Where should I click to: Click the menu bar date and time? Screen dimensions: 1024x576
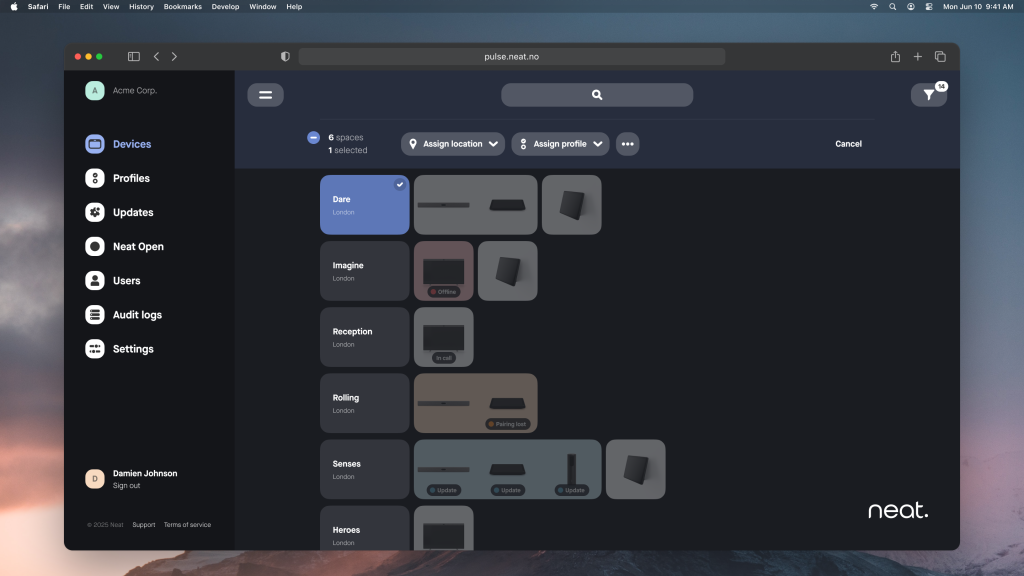[x=978, y=7]
